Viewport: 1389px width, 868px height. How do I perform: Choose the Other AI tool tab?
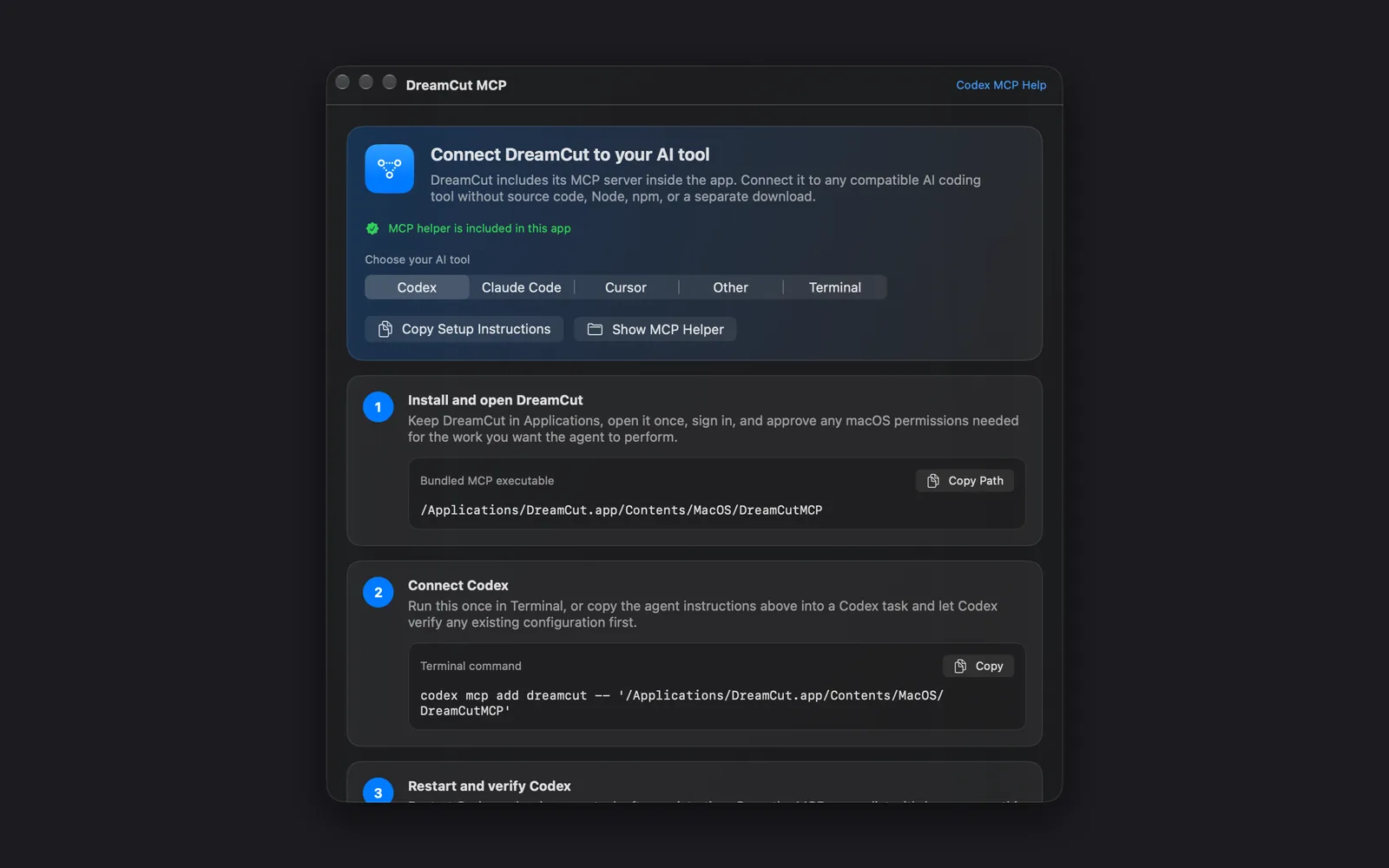[730, 287]
